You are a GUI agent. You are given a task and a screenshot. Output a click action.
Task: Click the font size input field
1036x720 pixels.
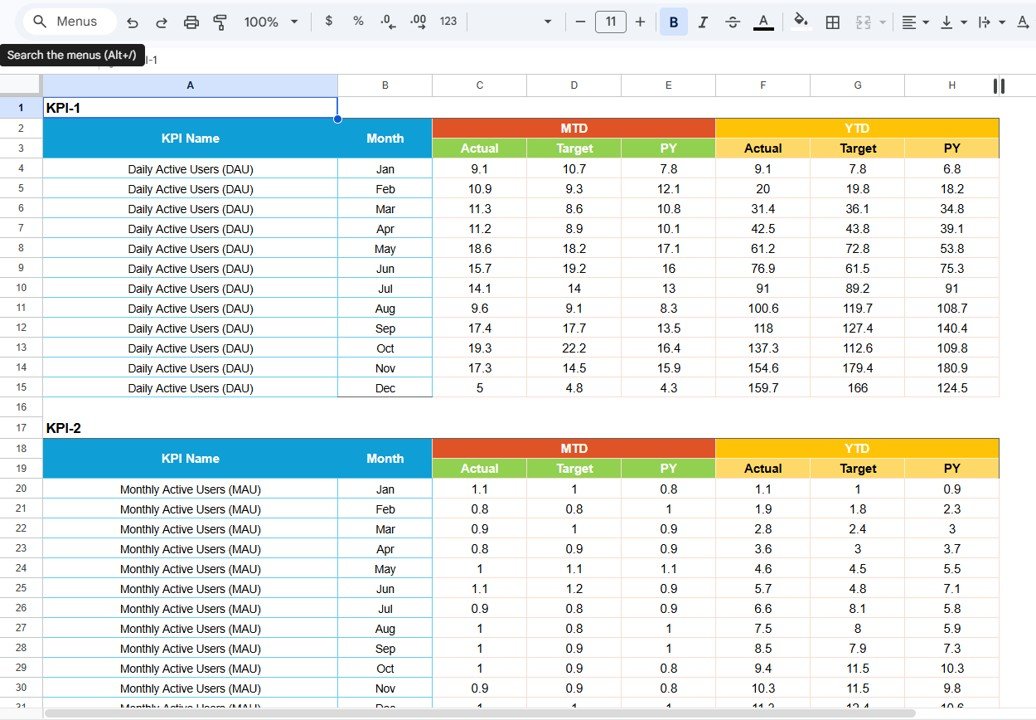(x=610, y=21)
